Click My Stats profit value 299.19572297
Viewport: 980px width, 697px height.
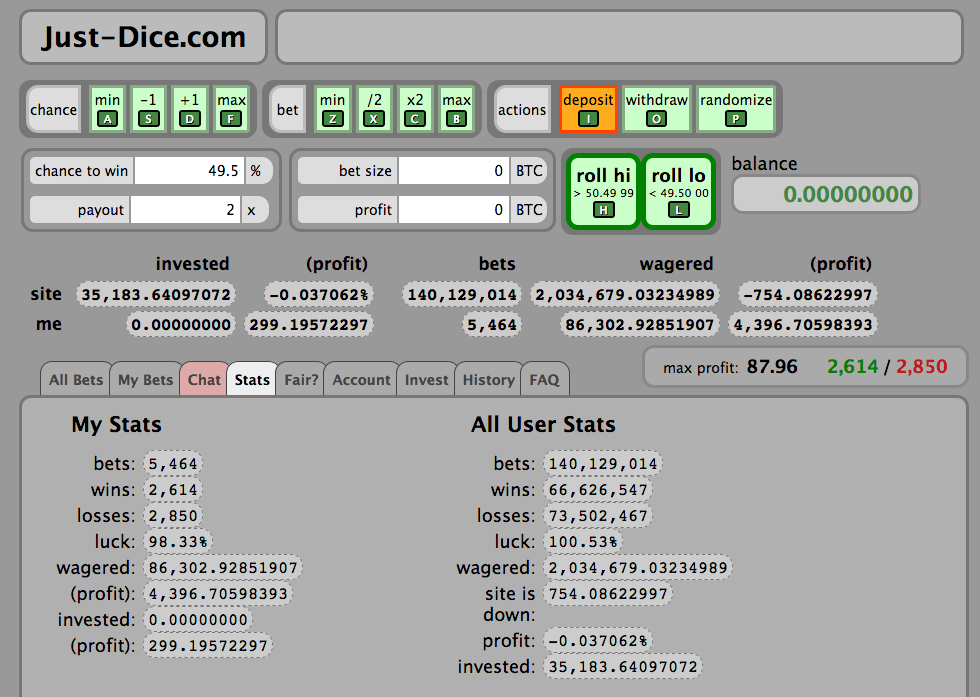point(208,646)
